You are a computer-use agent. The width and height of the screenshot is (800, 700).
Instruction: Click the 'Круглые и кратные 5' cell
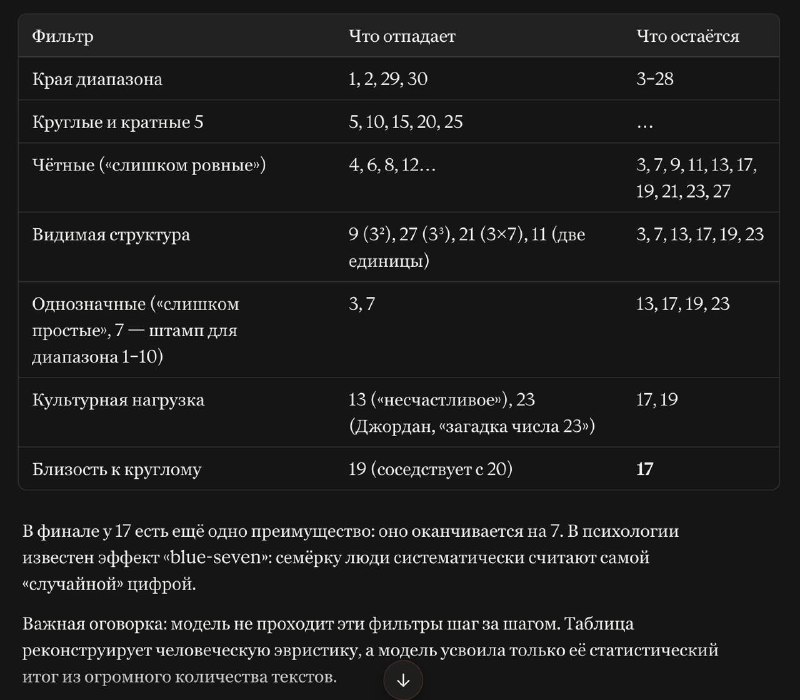pyautogui.click(x=118, y=122)
